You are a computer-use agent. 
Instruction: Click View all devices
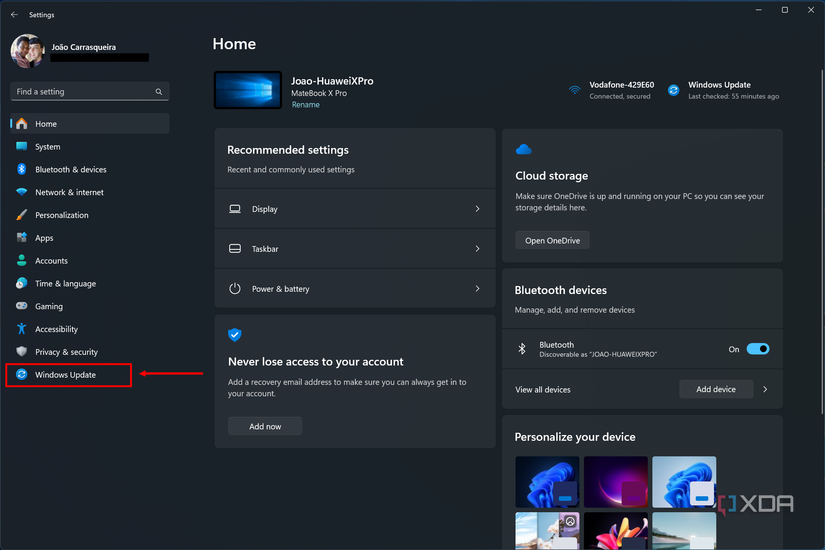pos(542,389)
